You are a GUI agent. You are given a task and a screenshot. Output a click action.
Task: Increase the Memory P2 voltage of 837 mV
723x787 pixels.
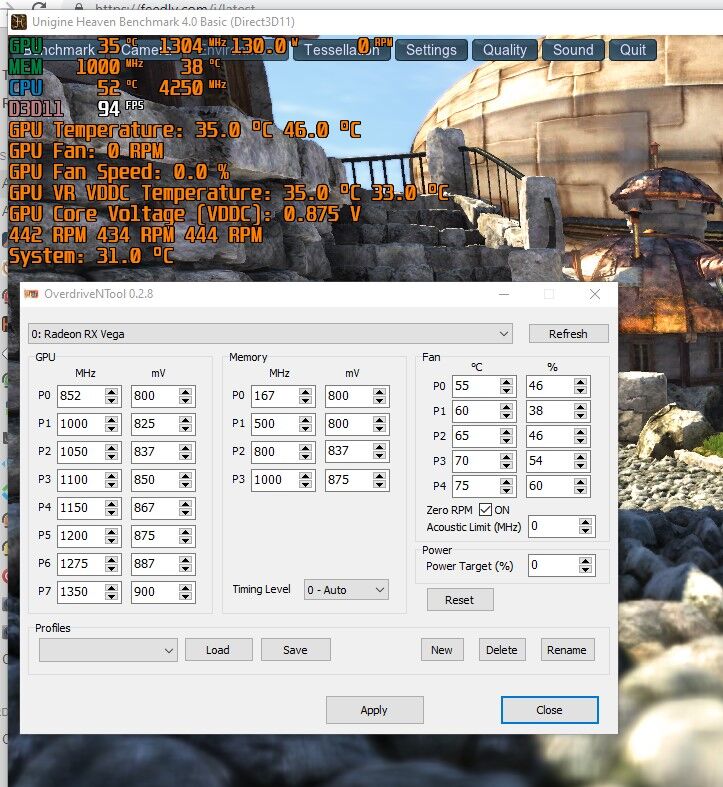click(x=379, y=447)
